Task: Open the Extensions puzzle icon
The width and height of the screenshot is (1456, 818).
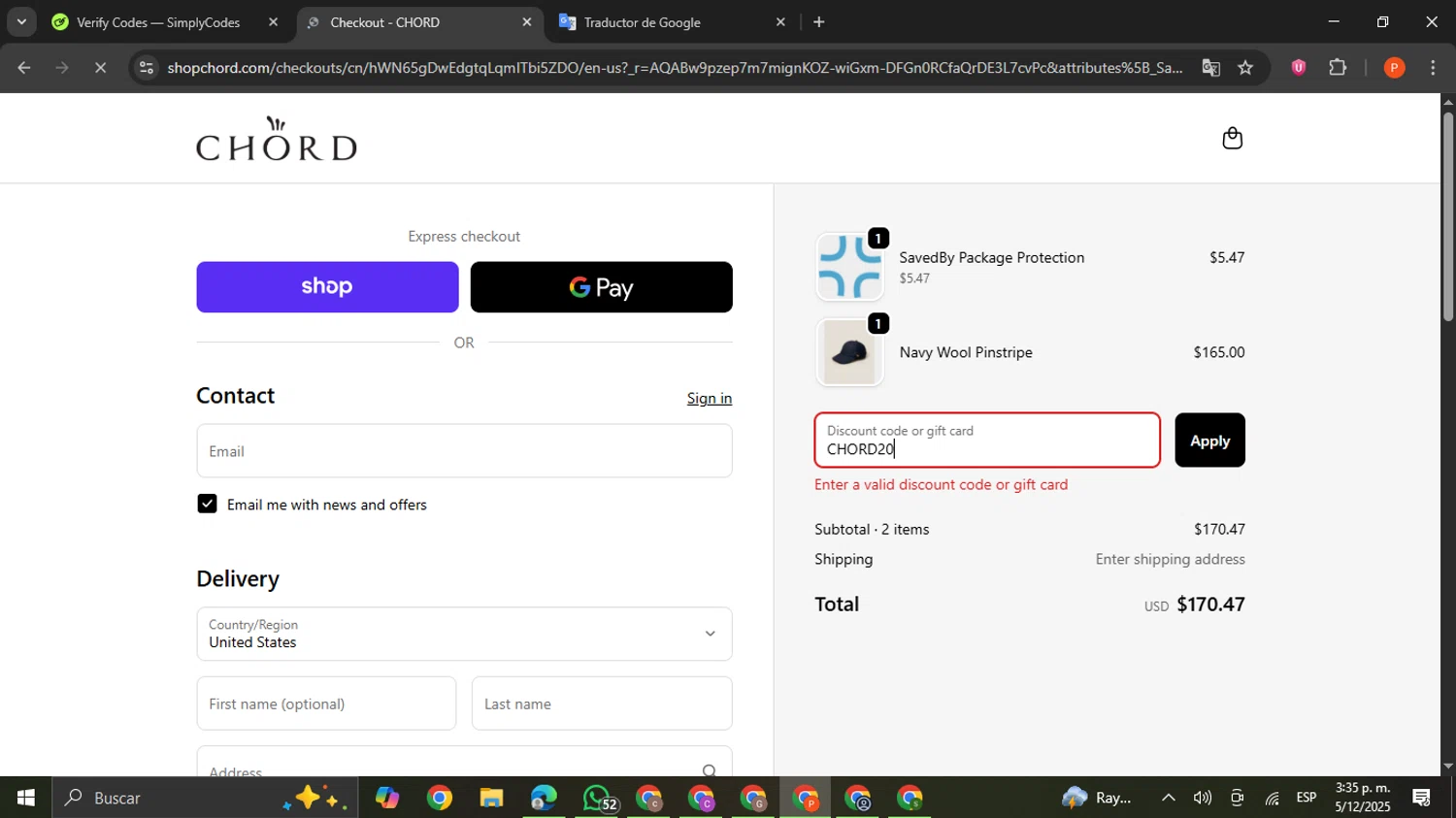Action: 1338,67
